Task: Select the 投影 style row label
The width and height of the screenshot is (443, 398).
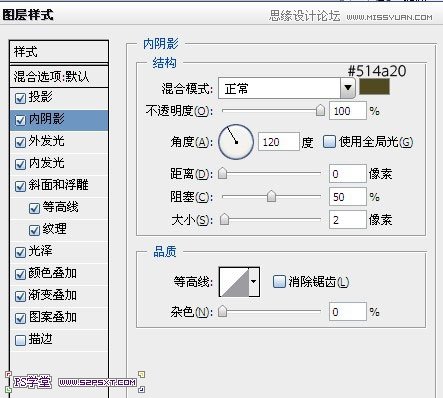Action: tap(40, 97)
